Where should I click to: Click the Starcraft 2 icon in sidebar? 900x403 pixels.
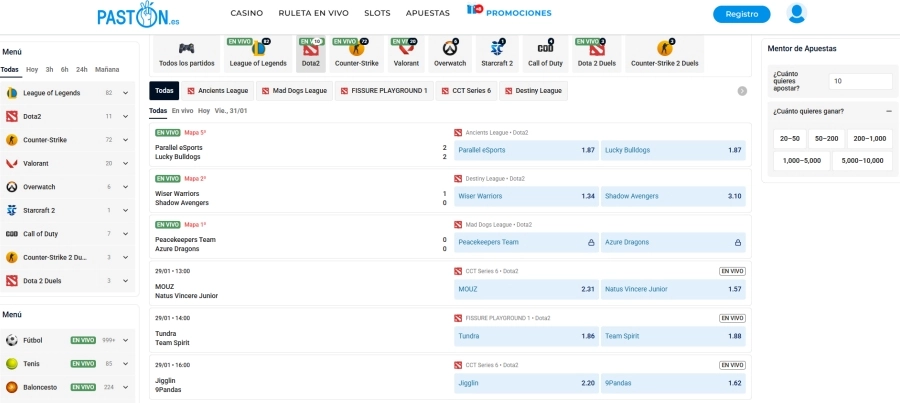pos(11,211)
